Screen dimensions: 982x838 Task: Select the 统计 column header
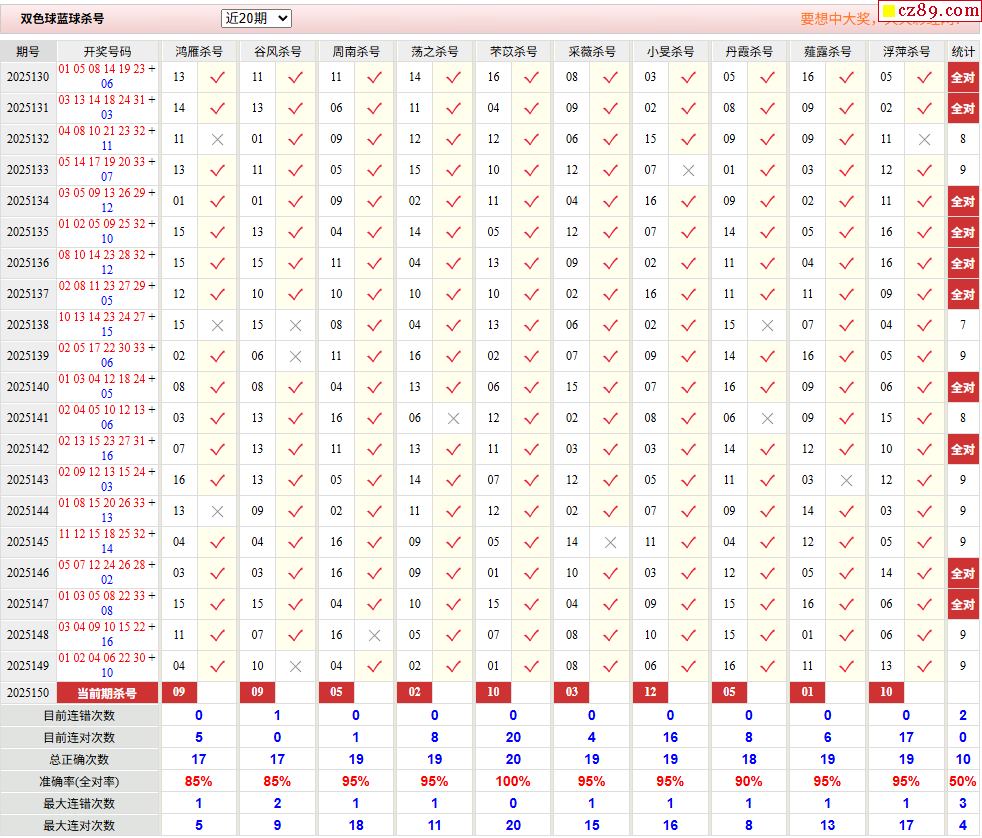click(x=963, y=51)
